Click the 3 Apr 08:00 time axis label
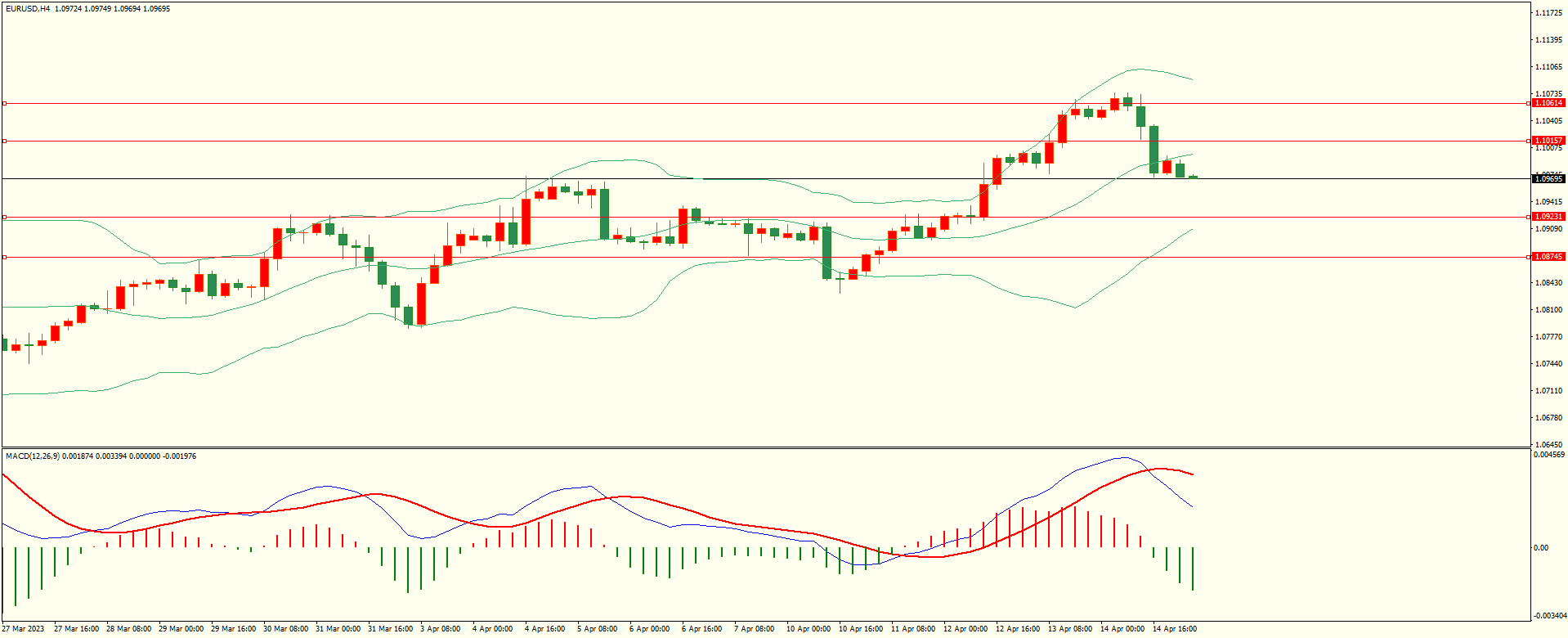Image resolution: width=1568 pixels, height=638 pixels. [x=440, y=629]
